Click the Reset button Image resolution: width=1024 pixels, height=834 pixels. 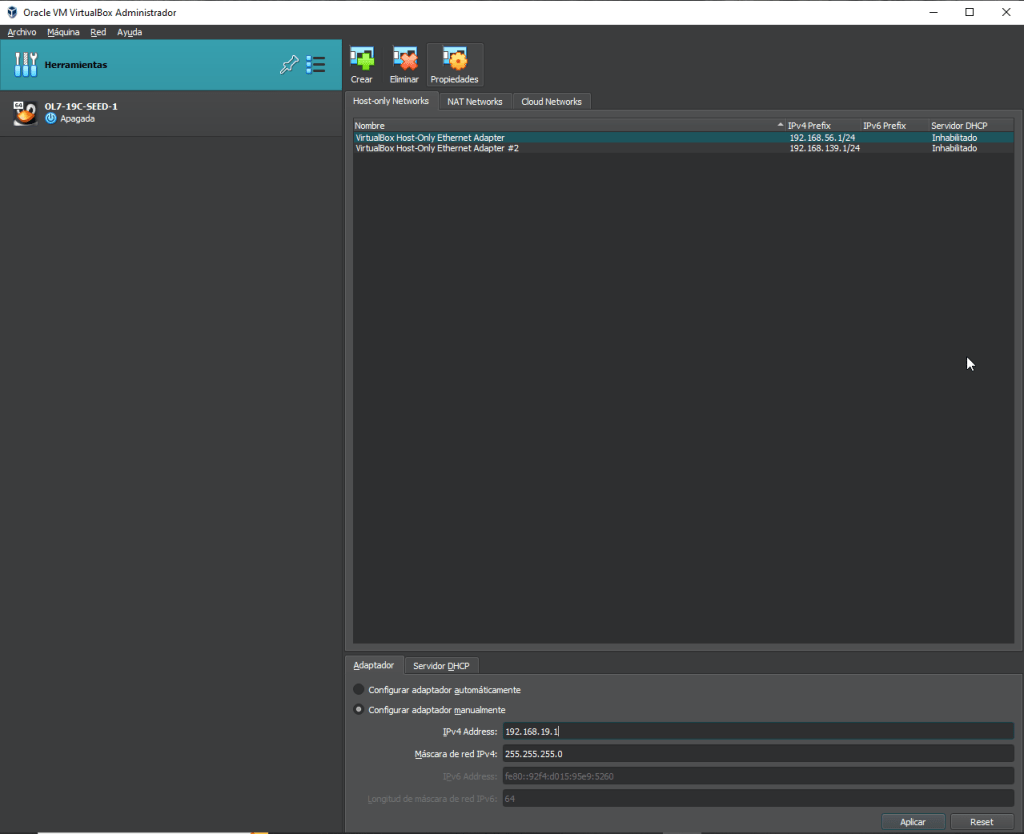coord(981,822)
